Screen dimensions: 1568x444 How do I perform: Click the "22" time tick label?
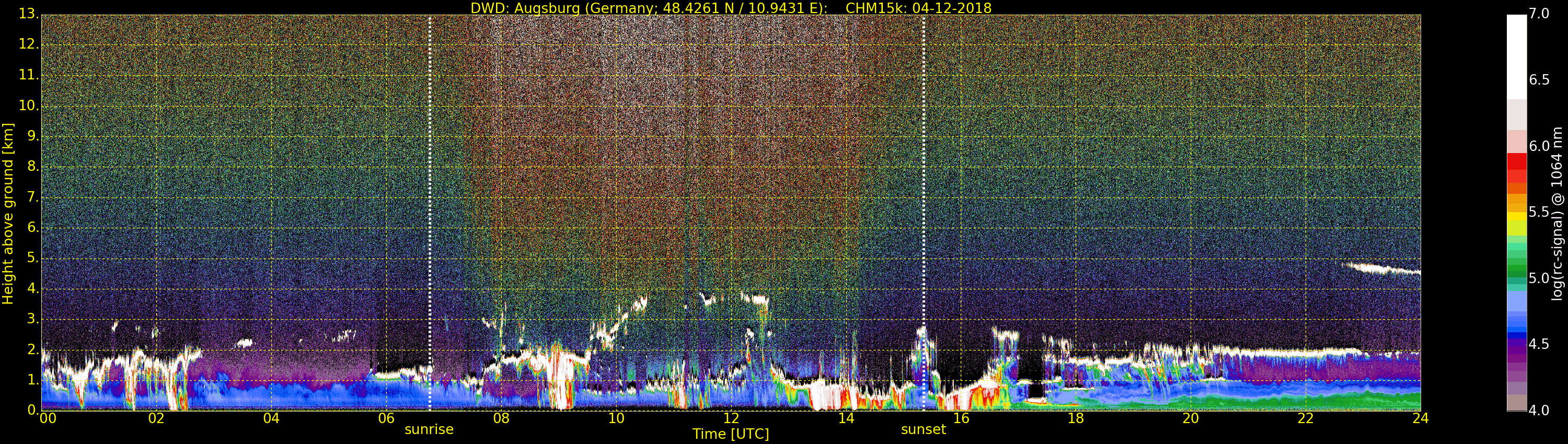click(x=1306, y=418)
